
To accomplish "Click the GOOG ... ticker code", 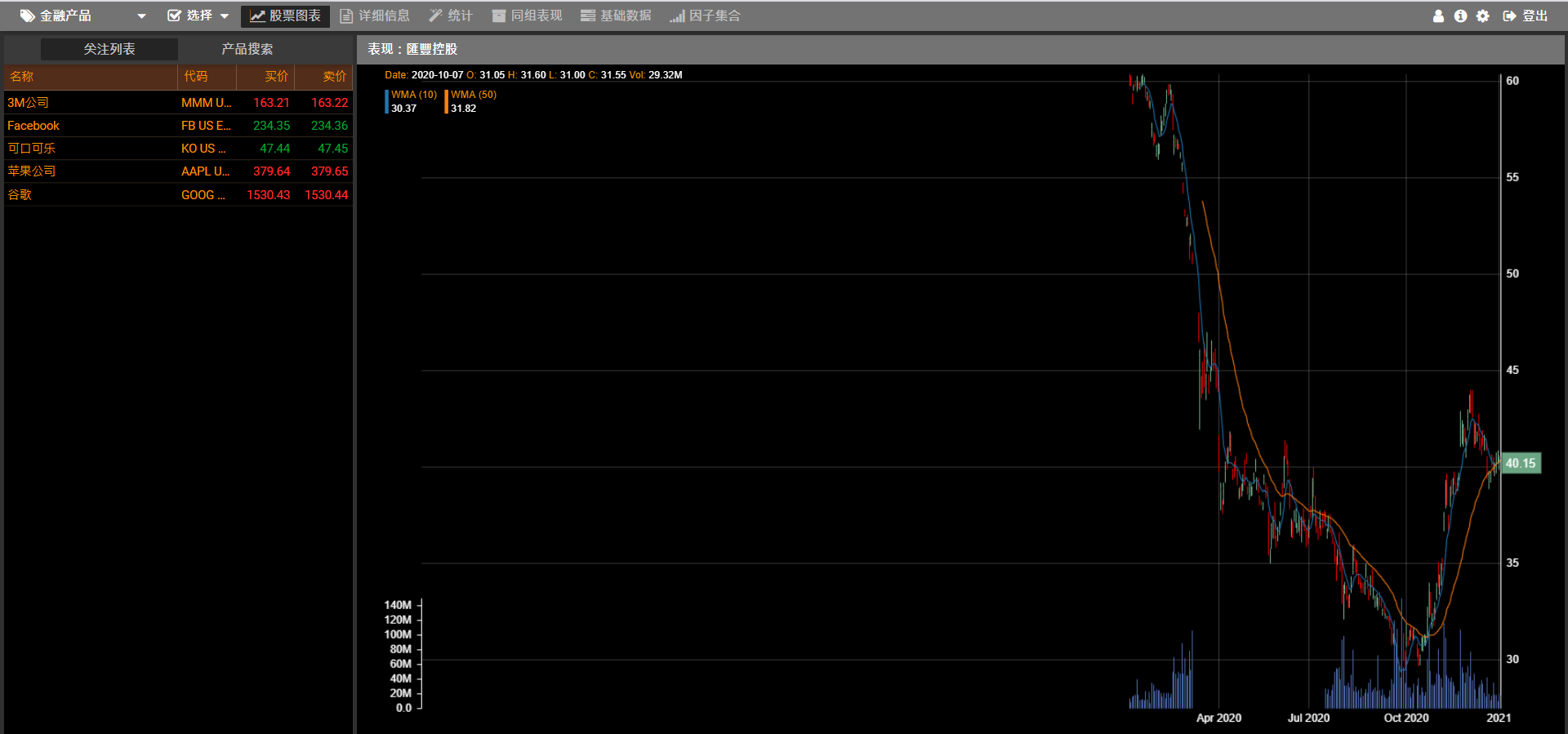I will point(203,195).
